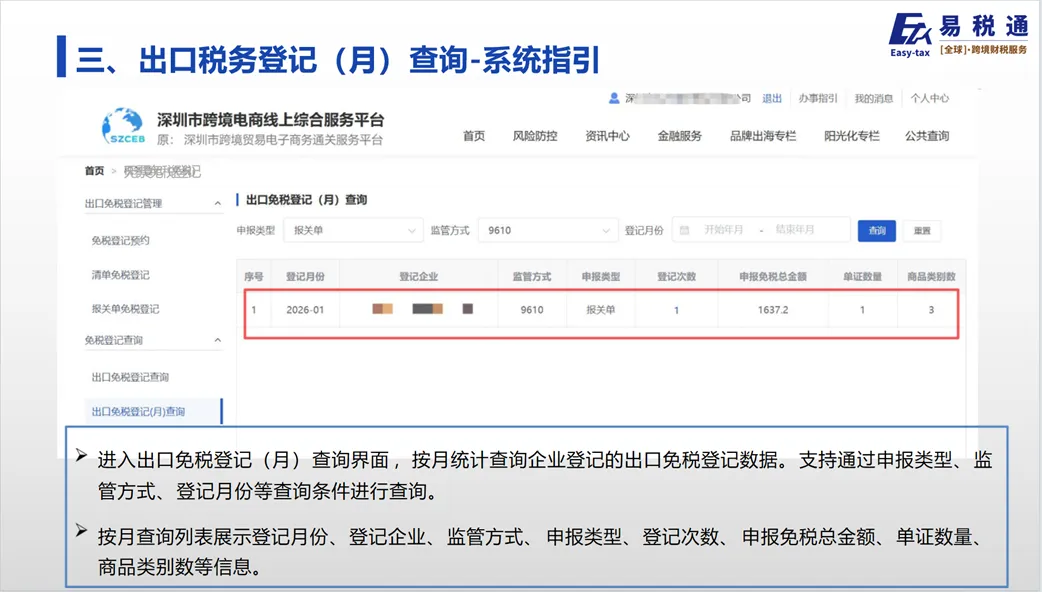Select 免税登记预约 in the sidebar

[122, 239]
